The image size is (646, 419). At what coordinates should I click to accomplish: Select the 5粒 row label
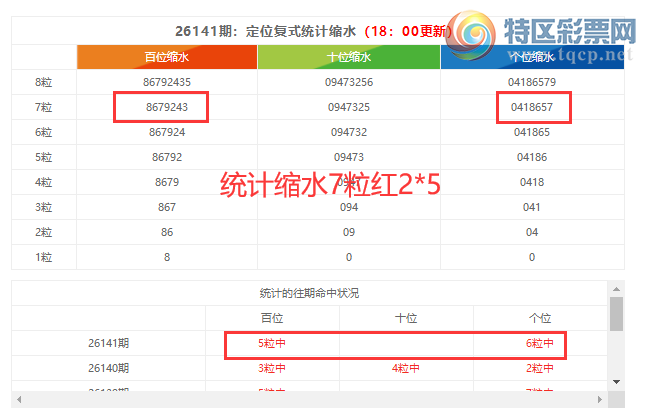pos(44,157)
